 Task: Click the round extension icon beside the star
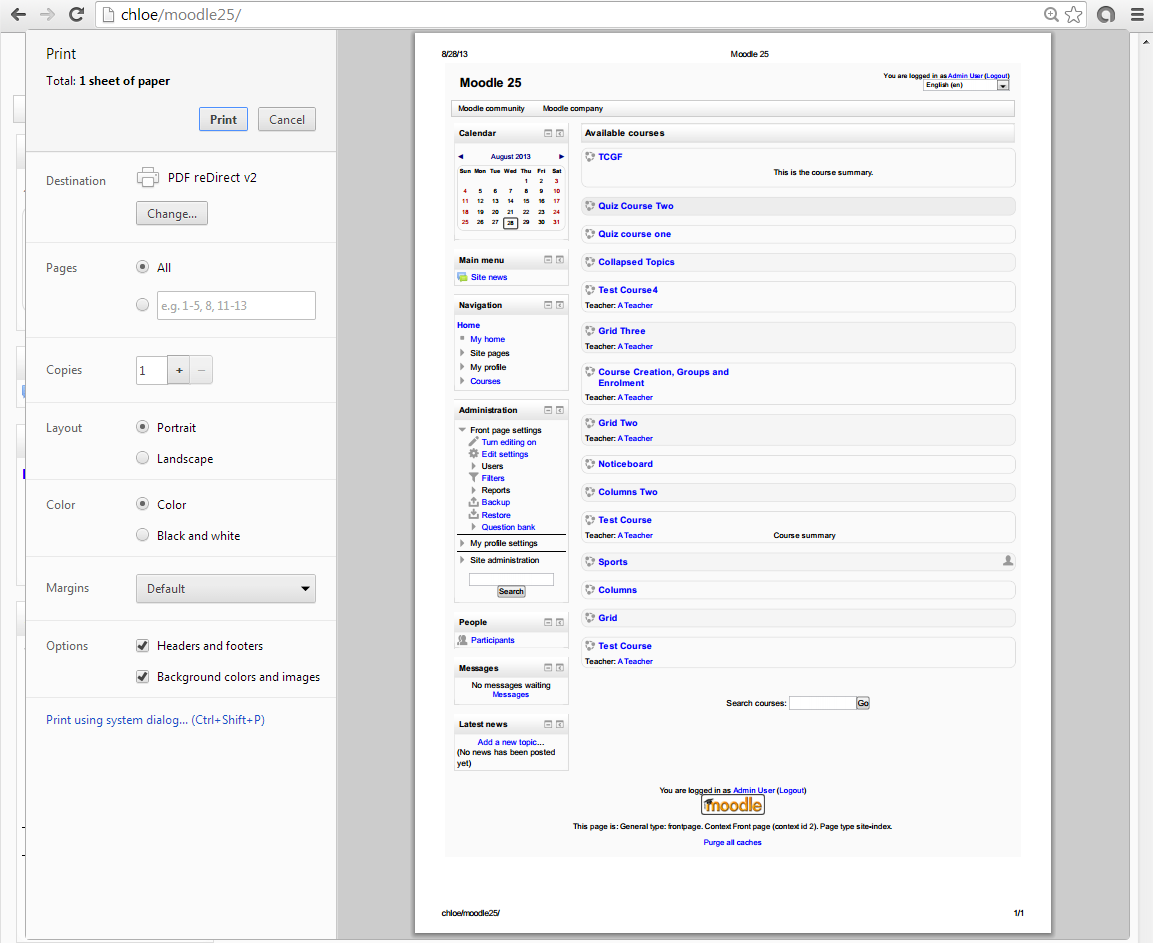coord(1106,14)
